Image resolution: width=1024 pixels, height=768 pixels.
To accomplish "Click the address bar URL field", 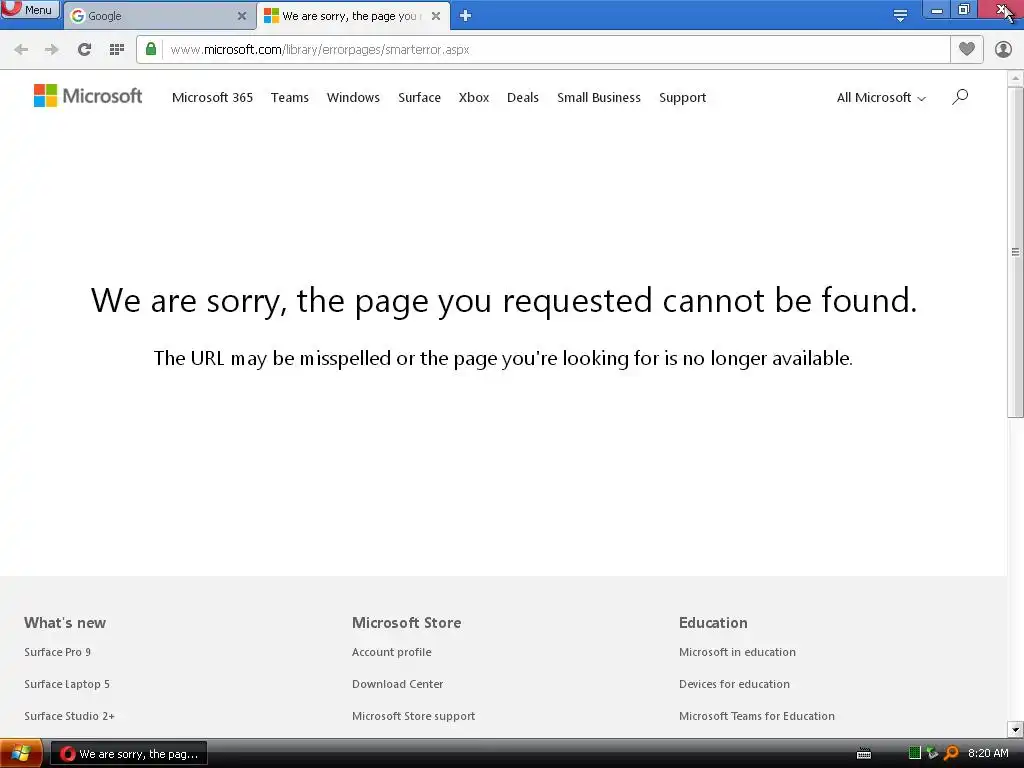I will 555,50.
